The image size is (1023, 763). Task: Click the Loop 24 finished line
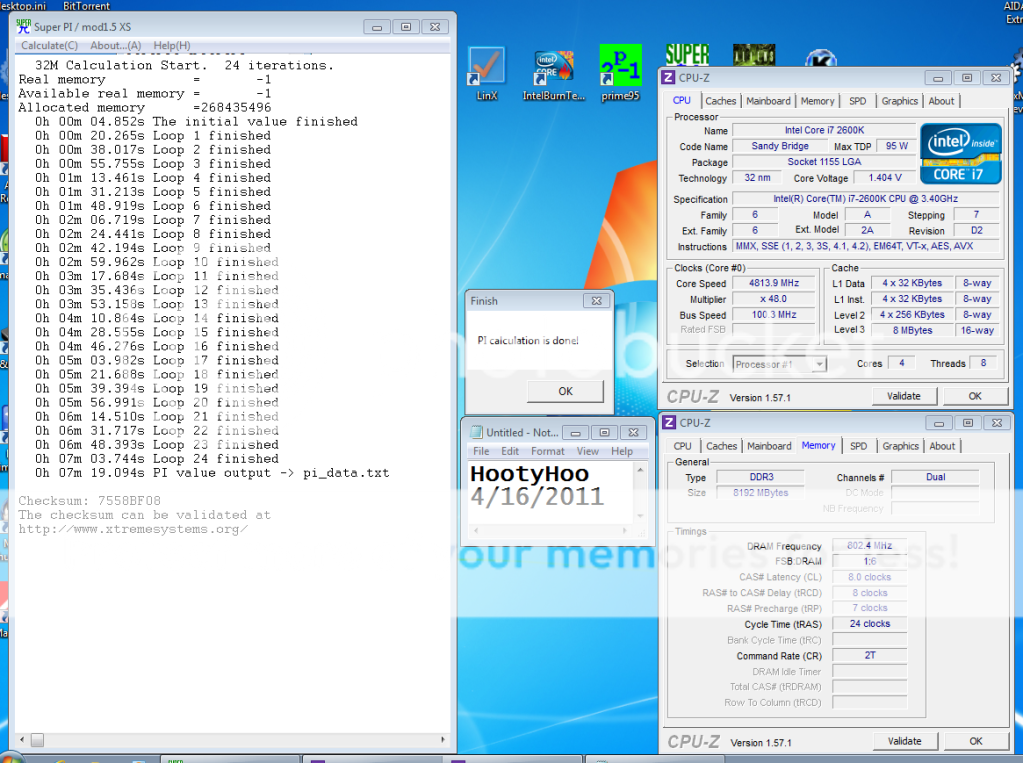pos(157,459)
